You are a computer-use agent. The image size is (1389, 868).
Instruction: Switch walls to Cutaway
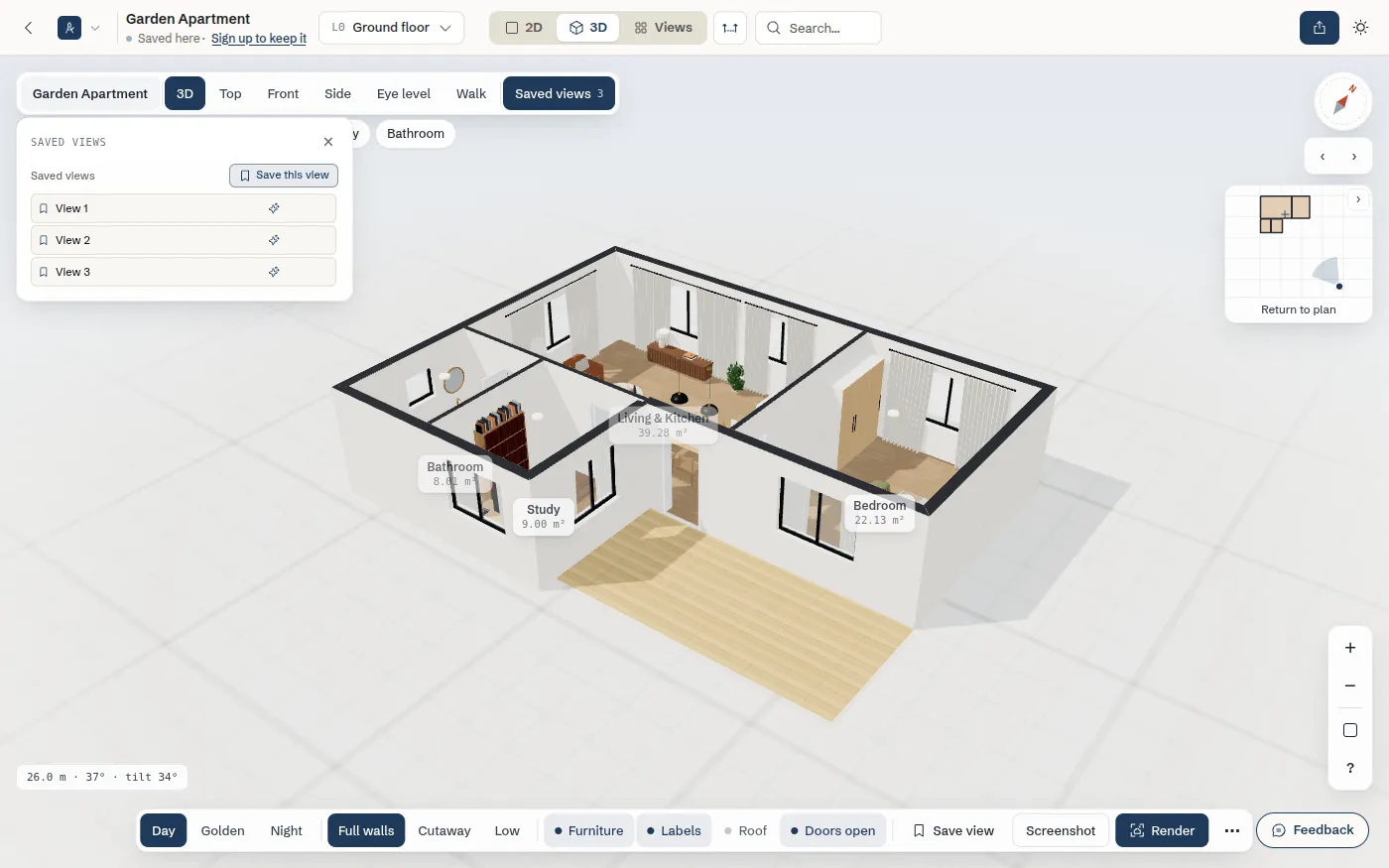(444, 830)
